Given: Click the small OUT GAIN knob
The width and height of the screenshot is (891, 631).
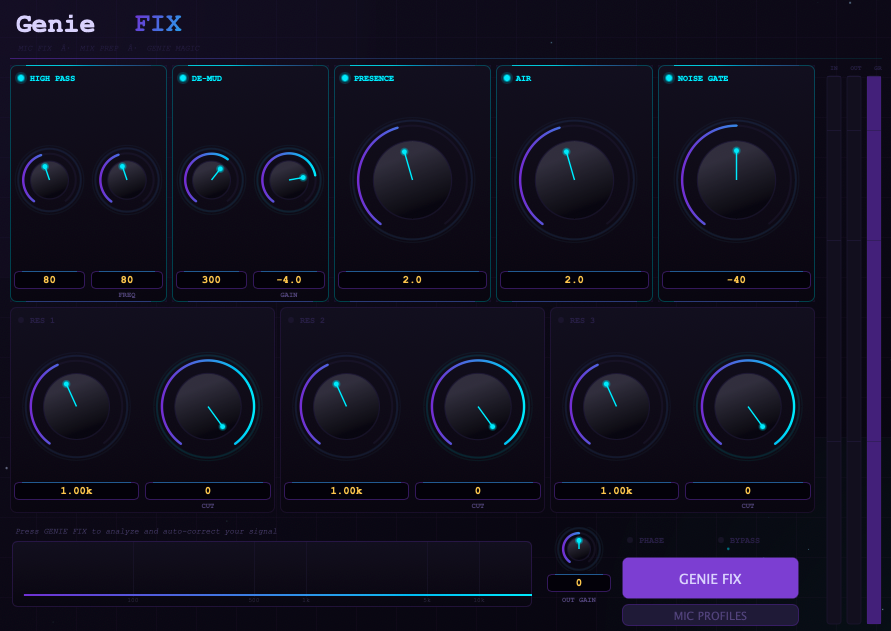Looking at the screenshot, I should click(579, 550).
